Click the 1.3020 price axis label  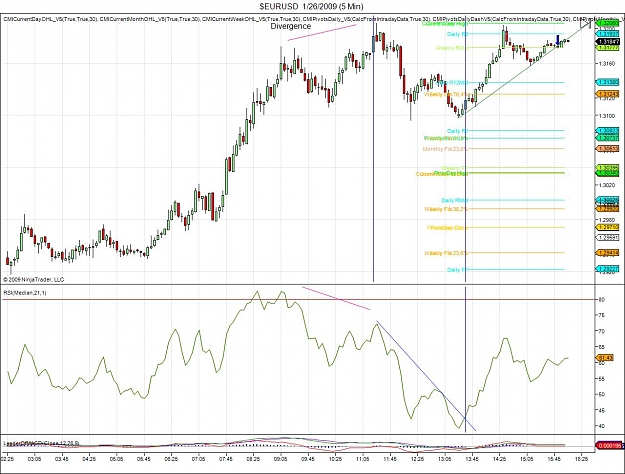pyautogui.click(x=607, y=185)
